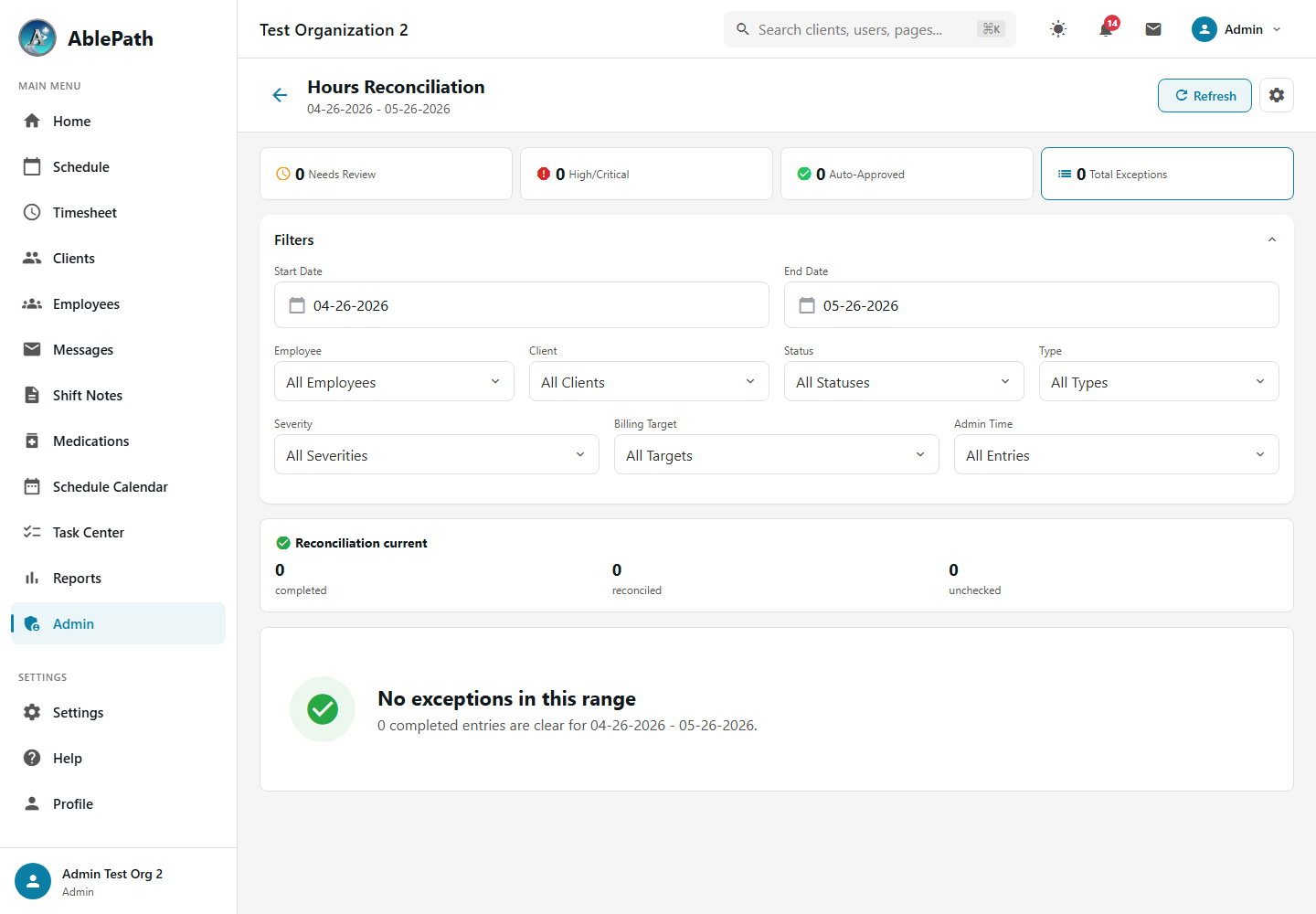Open notifications bell with 14 badge
The width and height of the screenshot is (1316, 914).
point(1106,29)
